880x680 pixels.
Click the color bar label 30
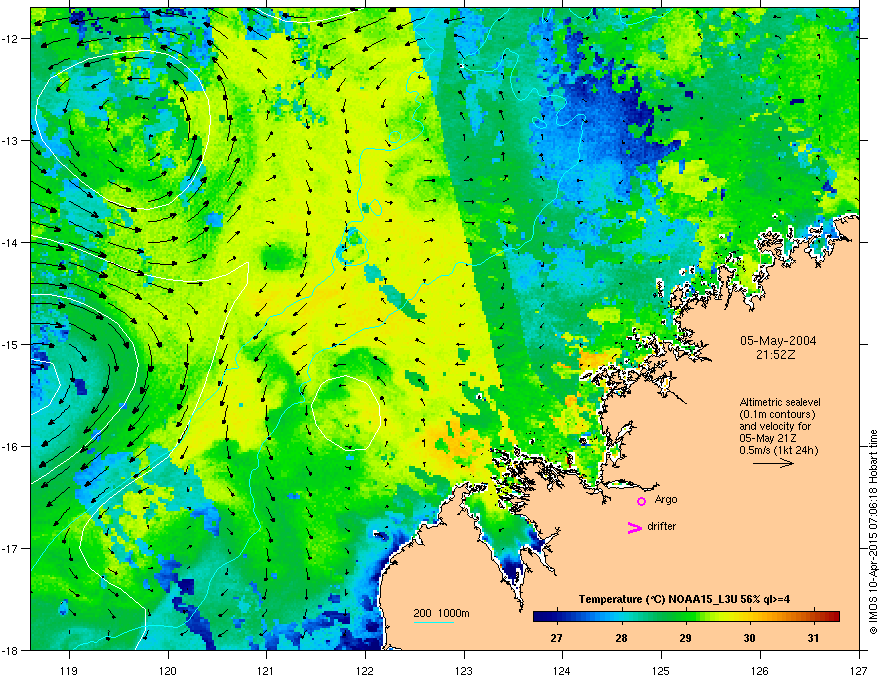(x=749, y=638)
